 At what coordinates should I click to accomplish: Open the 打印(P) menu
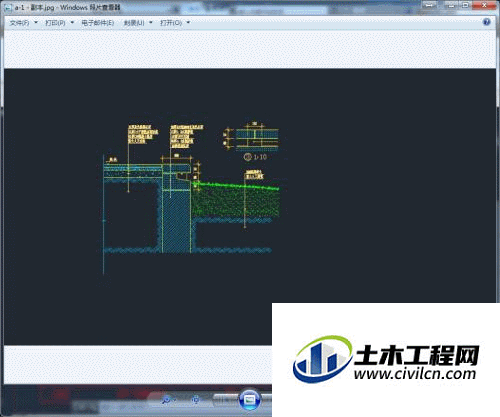pos(55,23)
